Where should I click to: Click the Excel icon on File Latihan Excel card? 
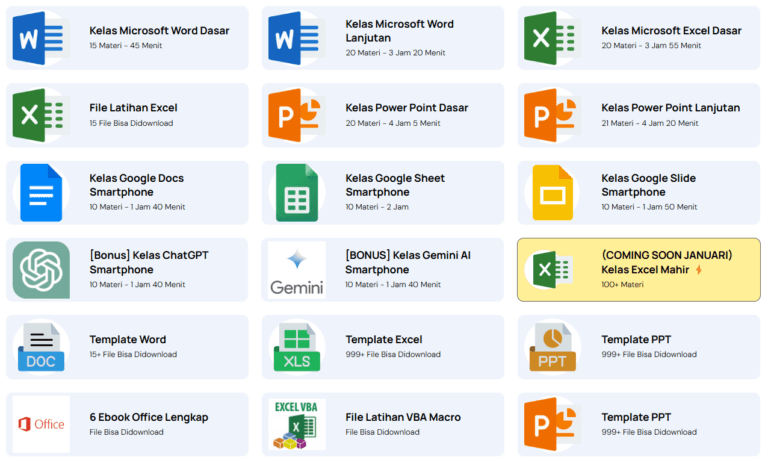41,115
